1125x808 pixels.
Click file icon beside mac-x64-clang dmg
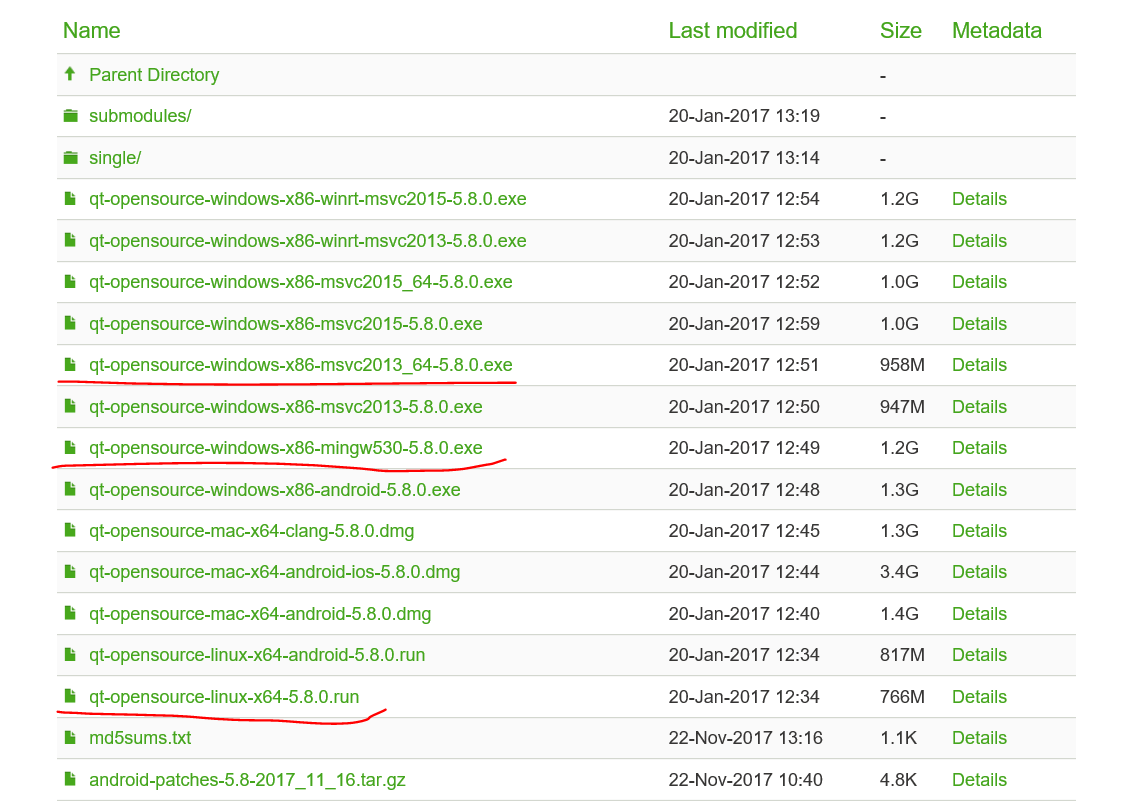(x=70, y=530)
